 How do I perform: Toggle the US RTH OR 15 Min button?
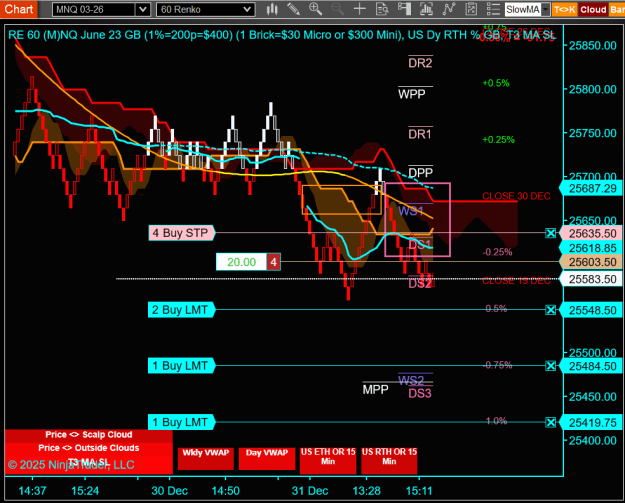tap(389, 460)
